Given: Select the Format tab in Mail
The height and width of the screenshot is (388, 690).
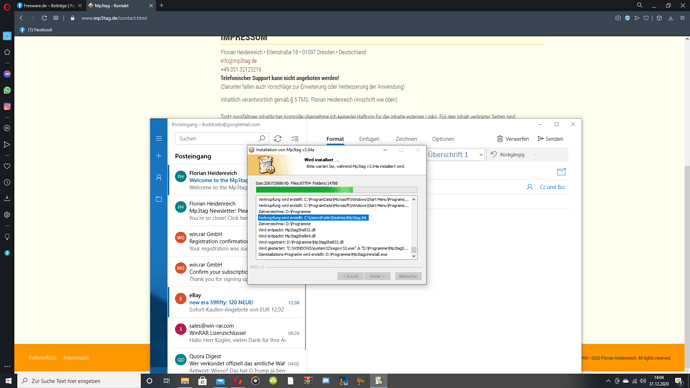Looking at the screenshot, I should coord(335,139).
